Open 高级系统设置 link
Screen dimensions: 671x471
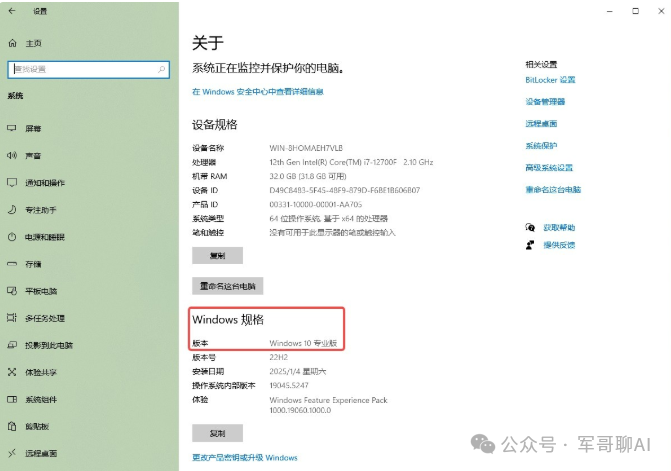(x=549, y=168)
